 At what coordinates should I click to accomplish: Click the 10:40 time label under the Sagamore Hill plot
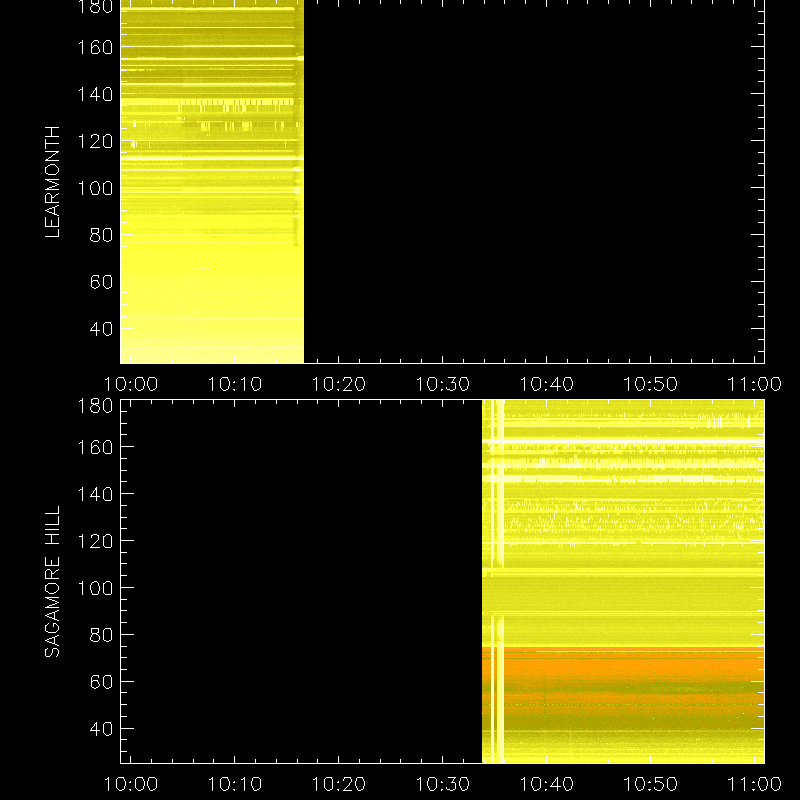coord(546,784)
